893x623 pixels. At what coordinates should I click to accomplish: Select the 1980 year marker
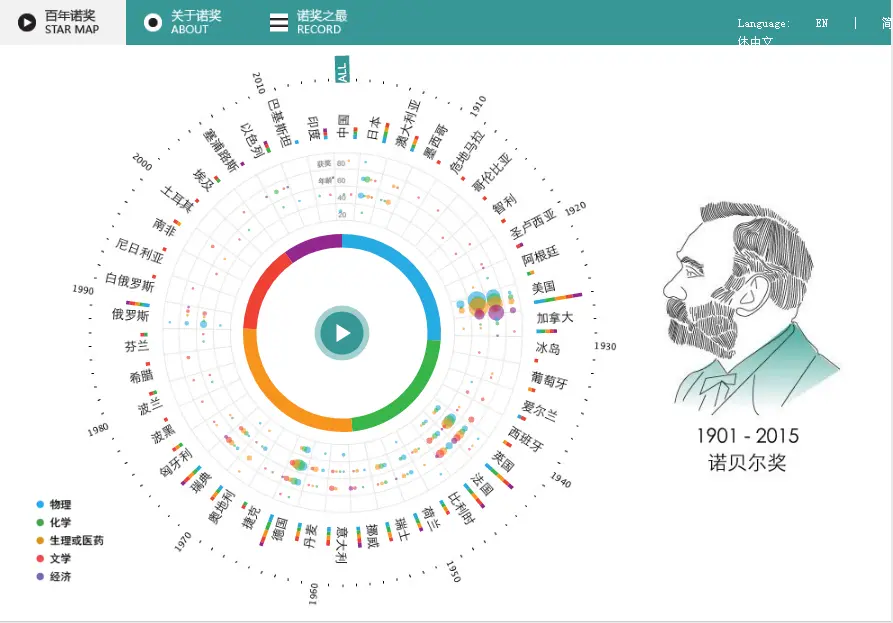click(98, 430)
